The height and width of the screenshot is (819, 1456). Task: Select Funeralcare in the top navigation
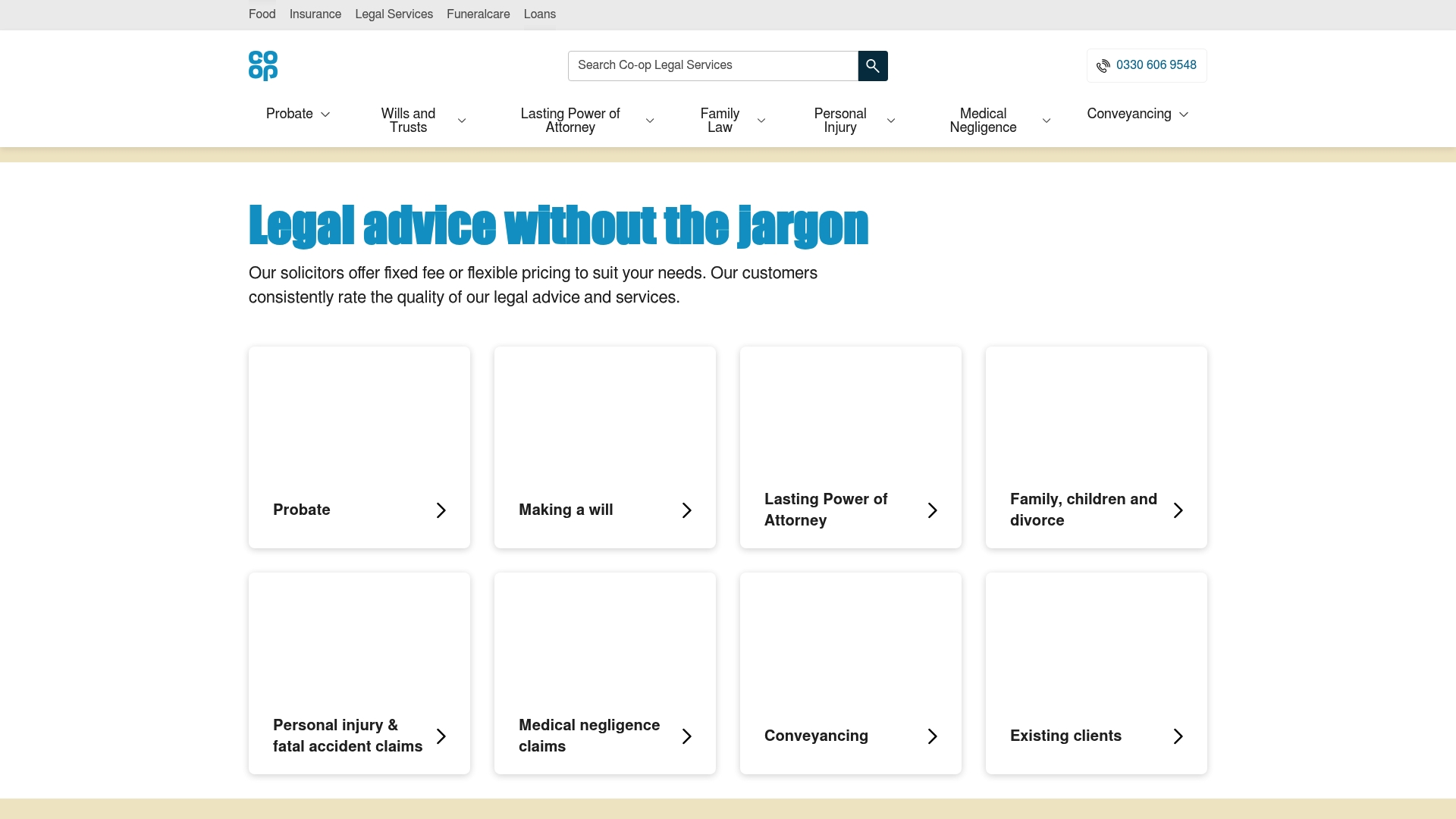[478, 14]
